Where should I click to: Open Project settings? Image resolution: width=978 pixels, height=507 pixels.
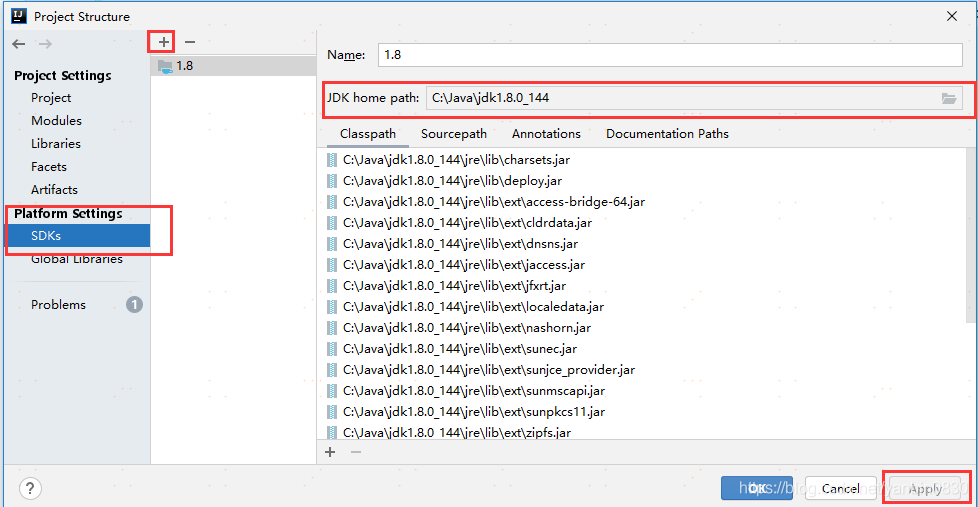point(51,98)
